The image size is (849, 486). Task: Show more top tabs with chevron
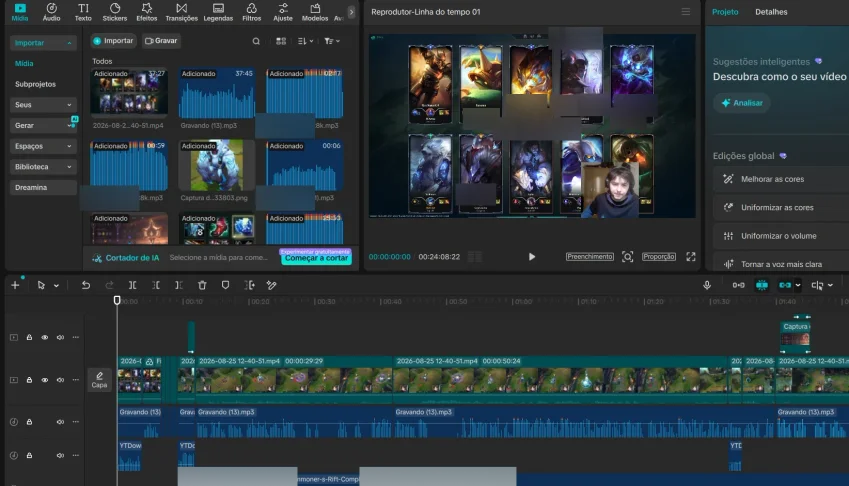click(351, 12)
